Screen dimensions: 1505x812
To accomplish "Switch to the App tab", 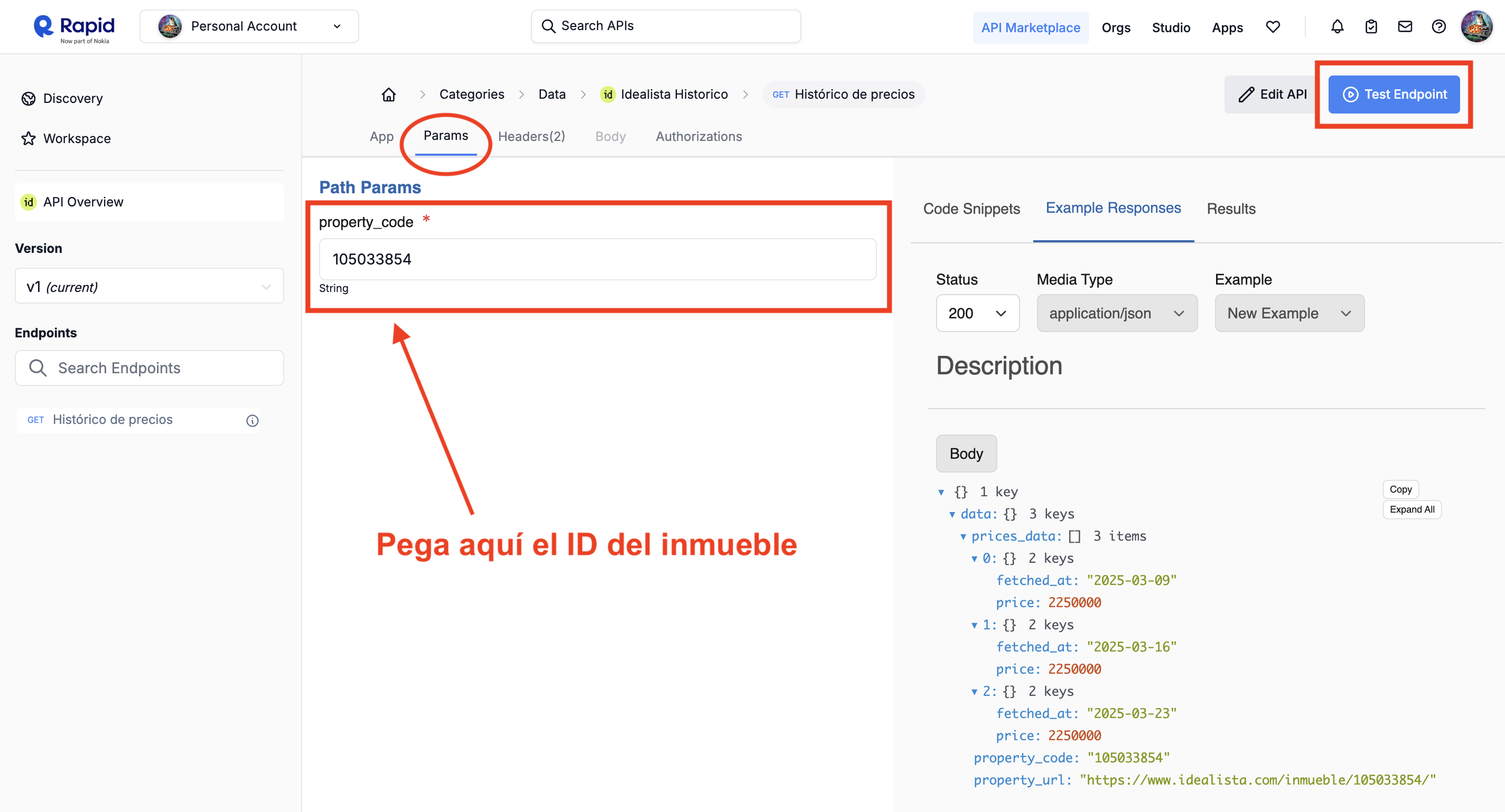I will [x=381, y=137].
